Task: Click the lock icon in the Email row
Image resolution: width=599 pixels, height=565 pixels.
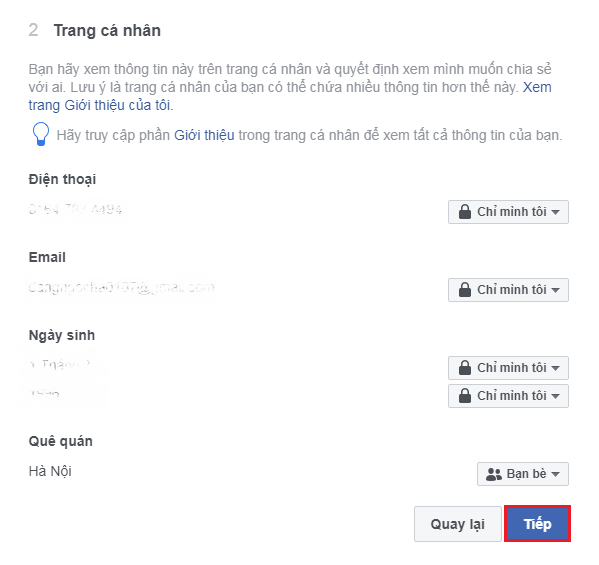Action: click(x=465, y=290)
